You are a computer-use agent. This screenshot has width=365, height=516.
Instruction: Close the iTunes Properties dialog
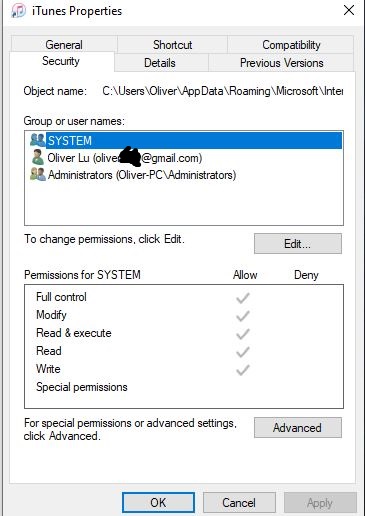349,10
